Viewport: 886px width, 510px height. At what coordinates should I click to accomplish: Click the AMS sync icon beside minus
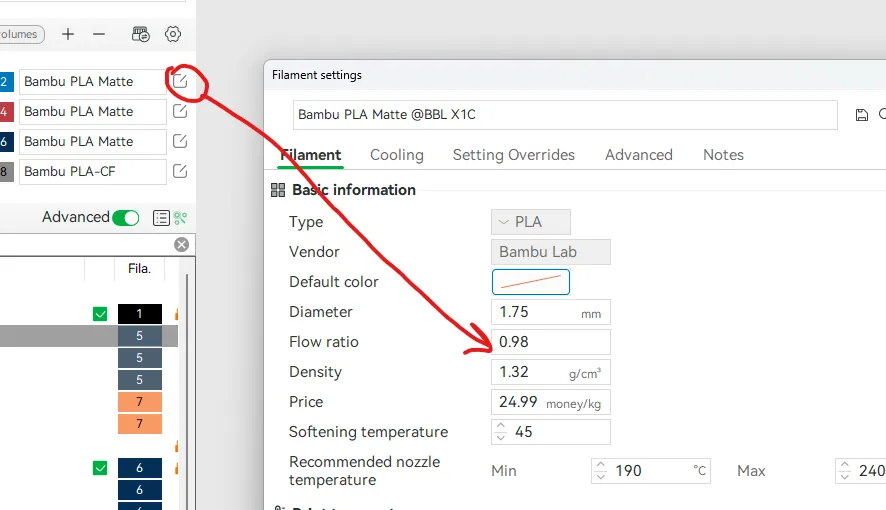[x=141, y=34]
